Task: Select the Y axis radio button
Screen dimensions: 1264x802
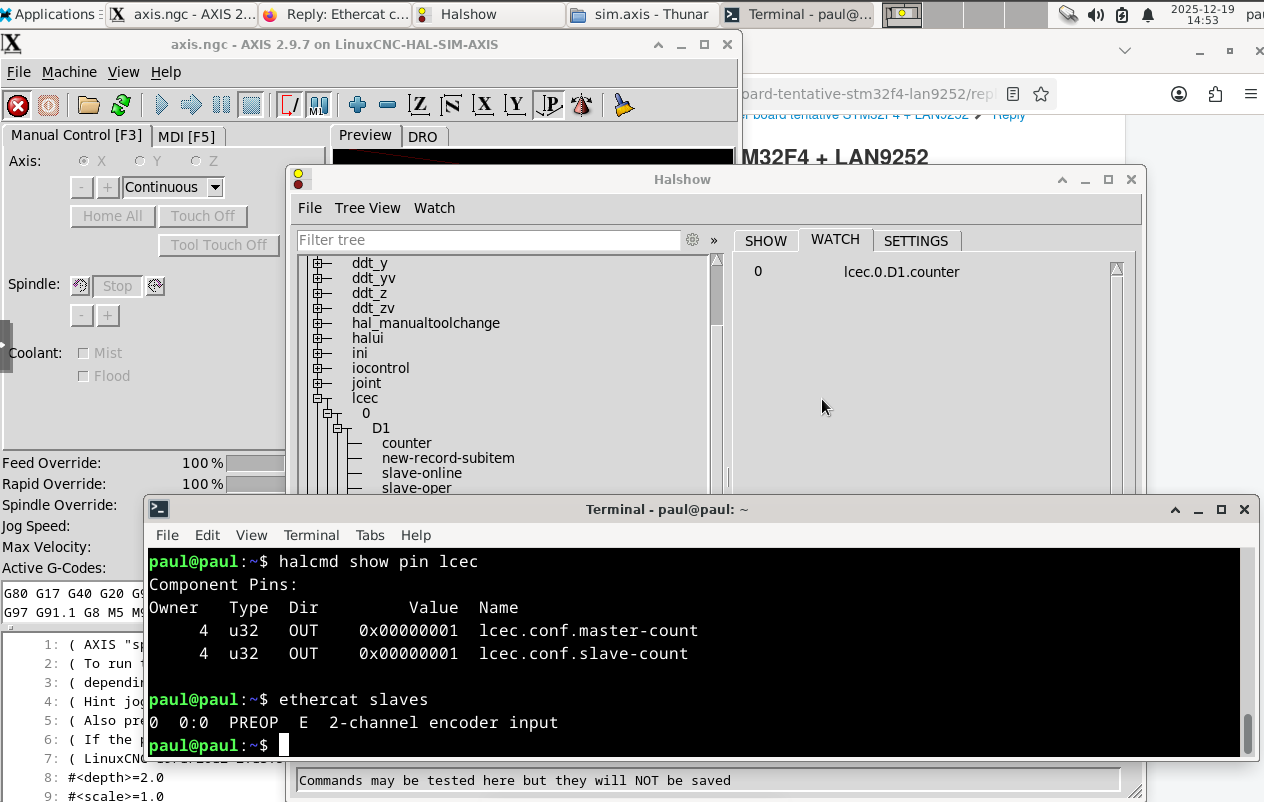Action: point(141,161)
